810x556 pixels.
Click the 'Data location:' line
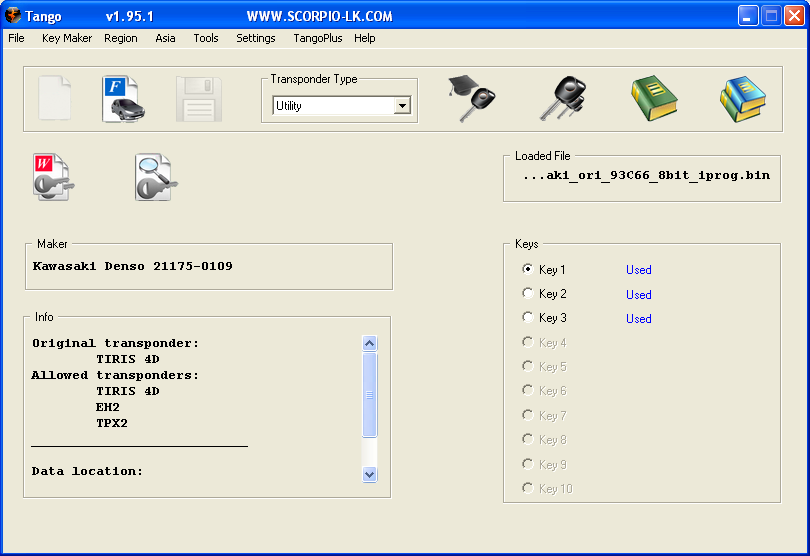(87, 471)
